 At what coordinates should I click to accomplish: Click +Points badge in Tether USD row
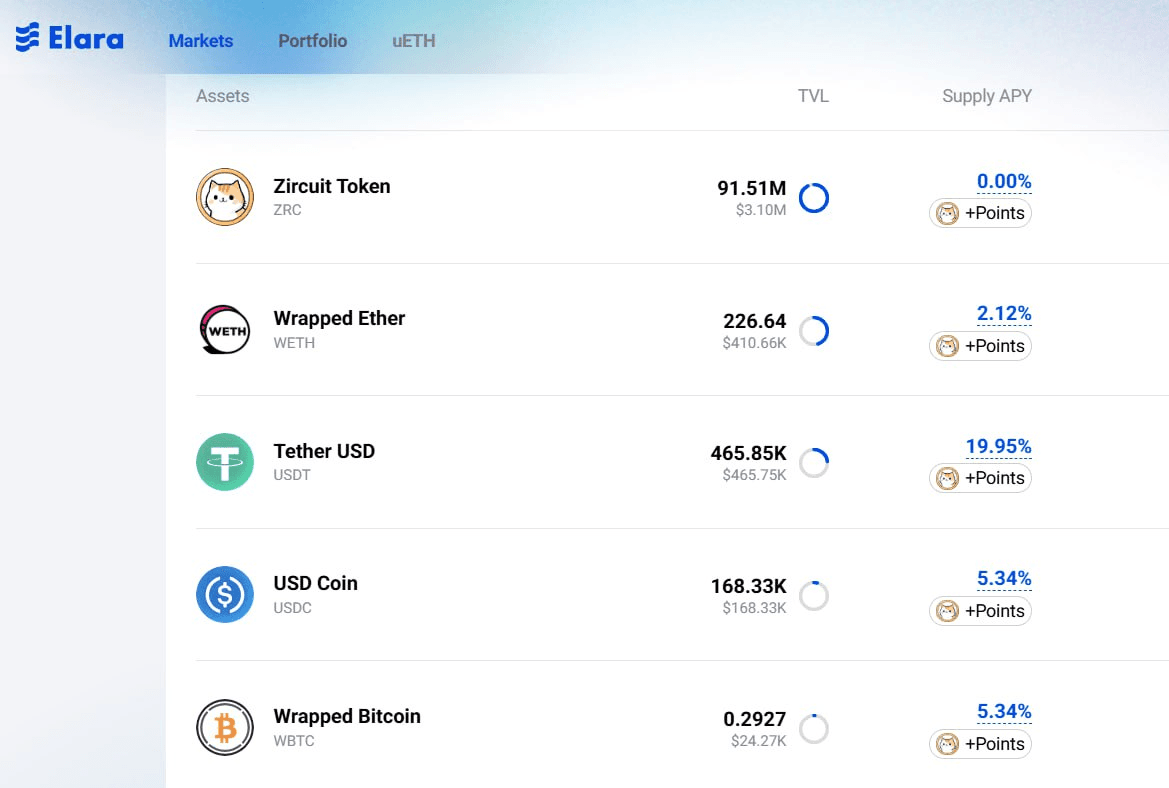point(980,478)
